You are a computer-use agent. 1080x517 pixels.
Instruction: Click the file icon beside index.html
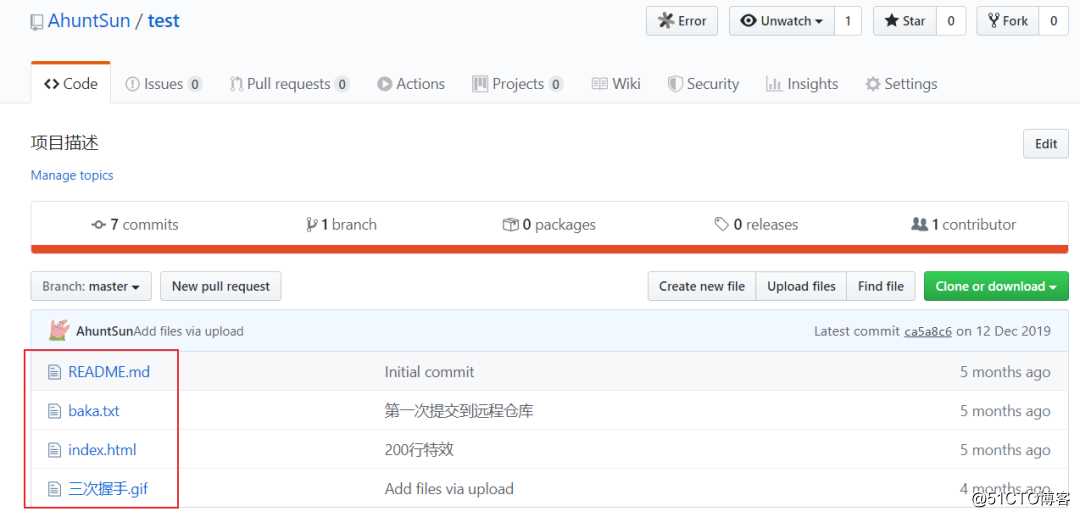coord(54,451)
